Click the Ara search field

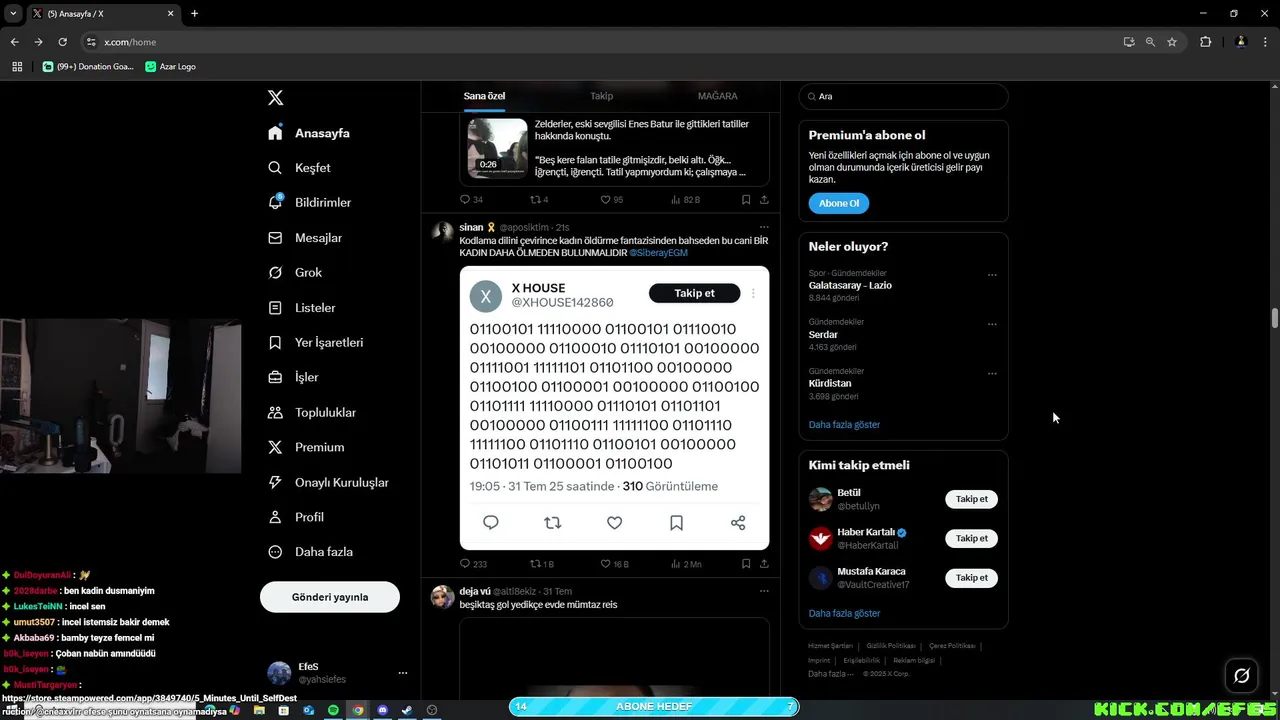click(x=903, y=96)
